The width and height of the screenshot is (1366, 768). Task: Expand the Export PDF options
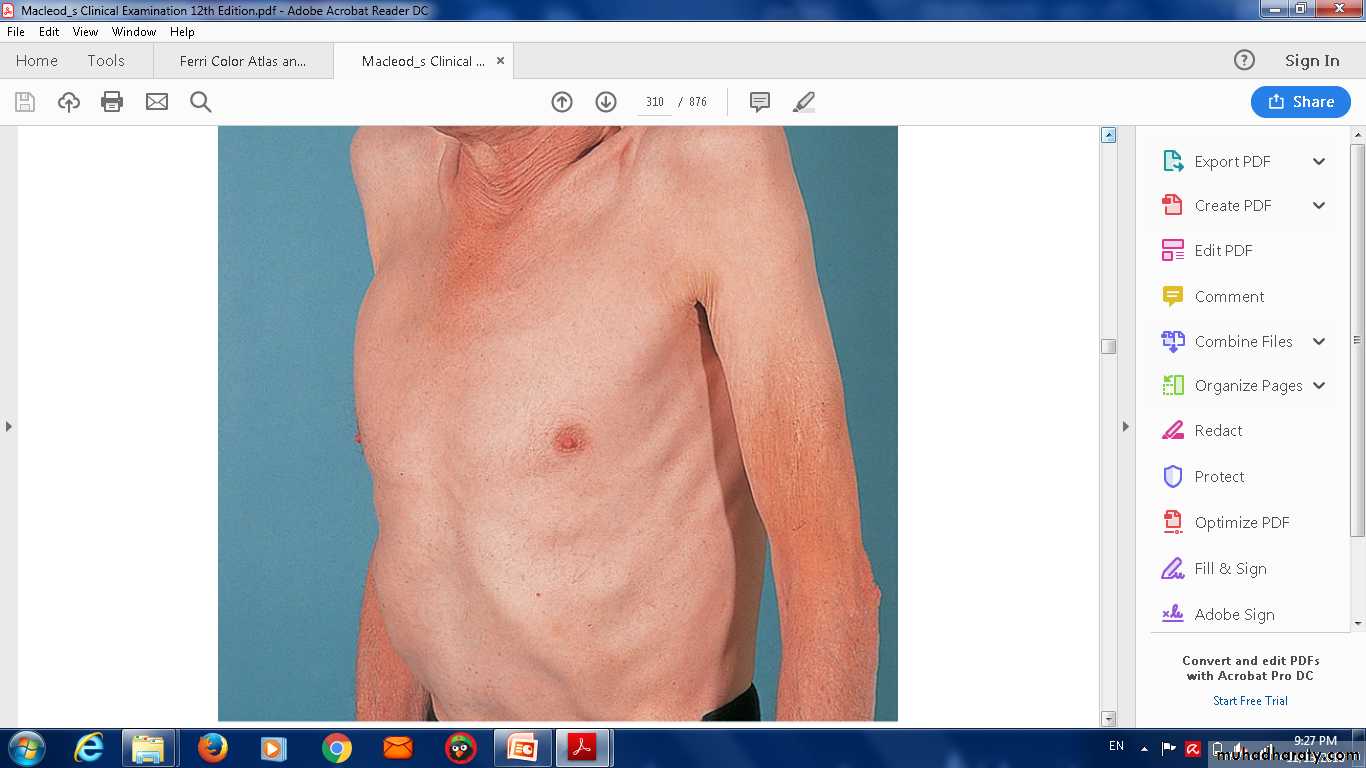(x=1319, y=162)
